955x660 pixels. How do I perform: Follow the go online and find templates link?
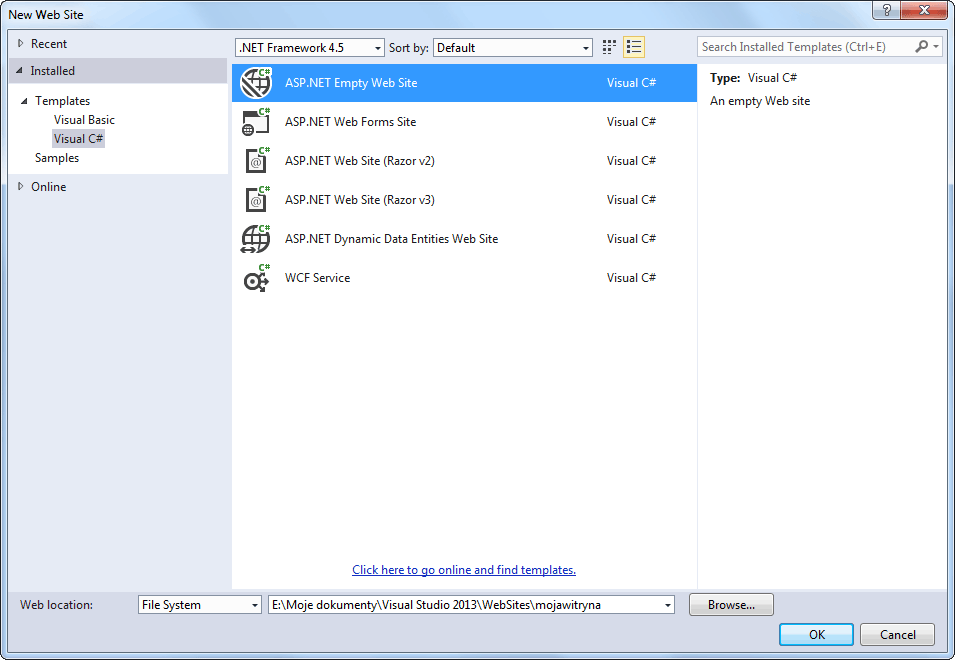coord(464,570)
